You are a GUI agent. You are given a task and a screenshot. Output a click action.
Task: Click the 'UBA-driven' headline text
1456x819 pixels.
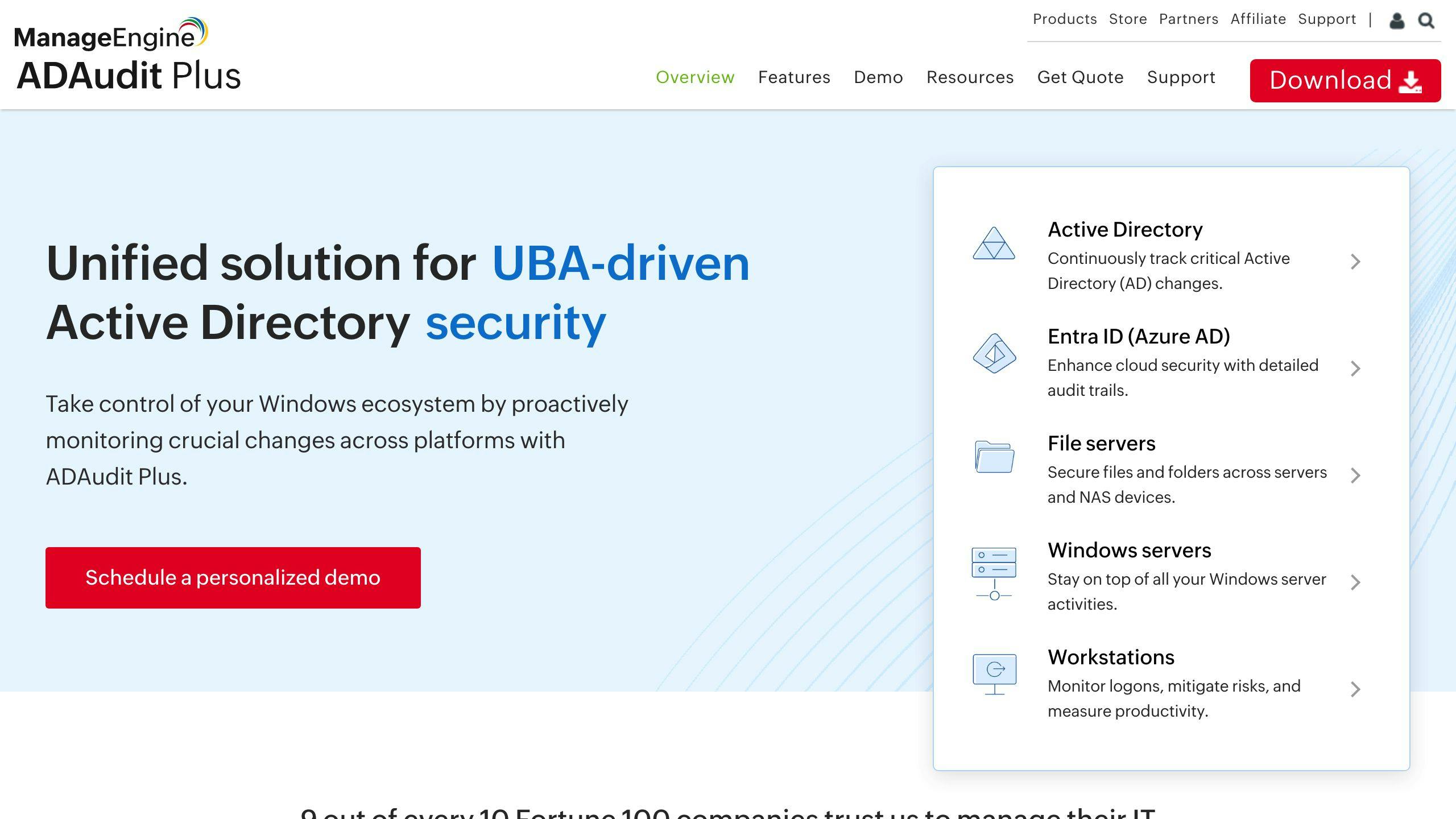pos(621,263)
